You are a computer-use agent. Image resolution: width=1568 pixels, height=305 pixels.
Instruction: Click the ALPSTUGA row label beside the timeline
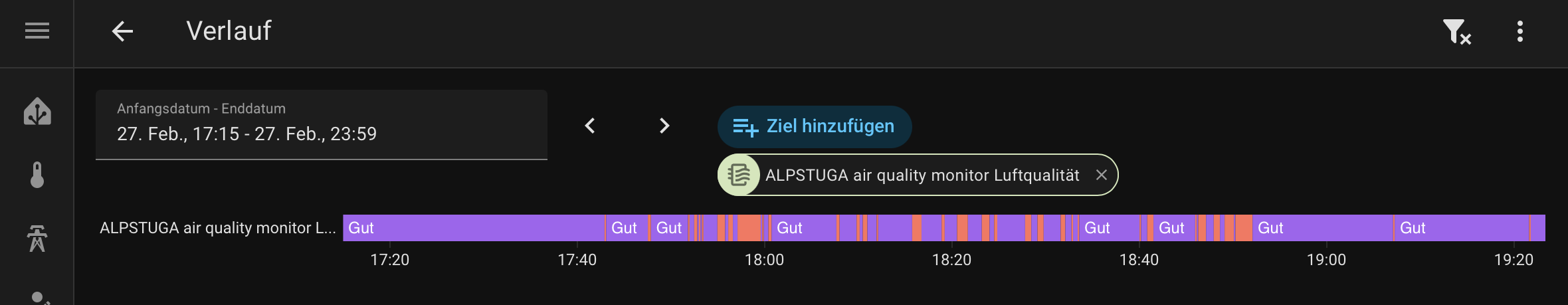[x=217, y=228]
